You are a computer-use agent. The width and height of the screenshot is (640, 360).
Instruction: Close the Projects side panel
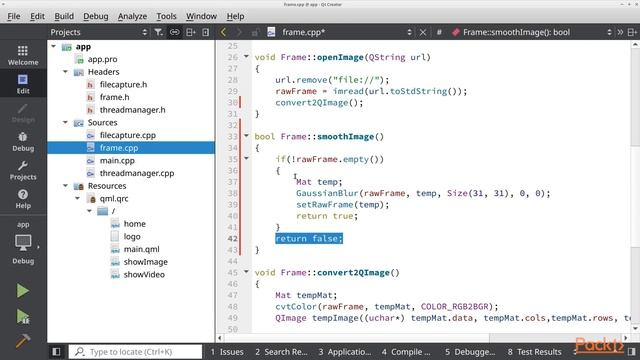tap(206, 32)
